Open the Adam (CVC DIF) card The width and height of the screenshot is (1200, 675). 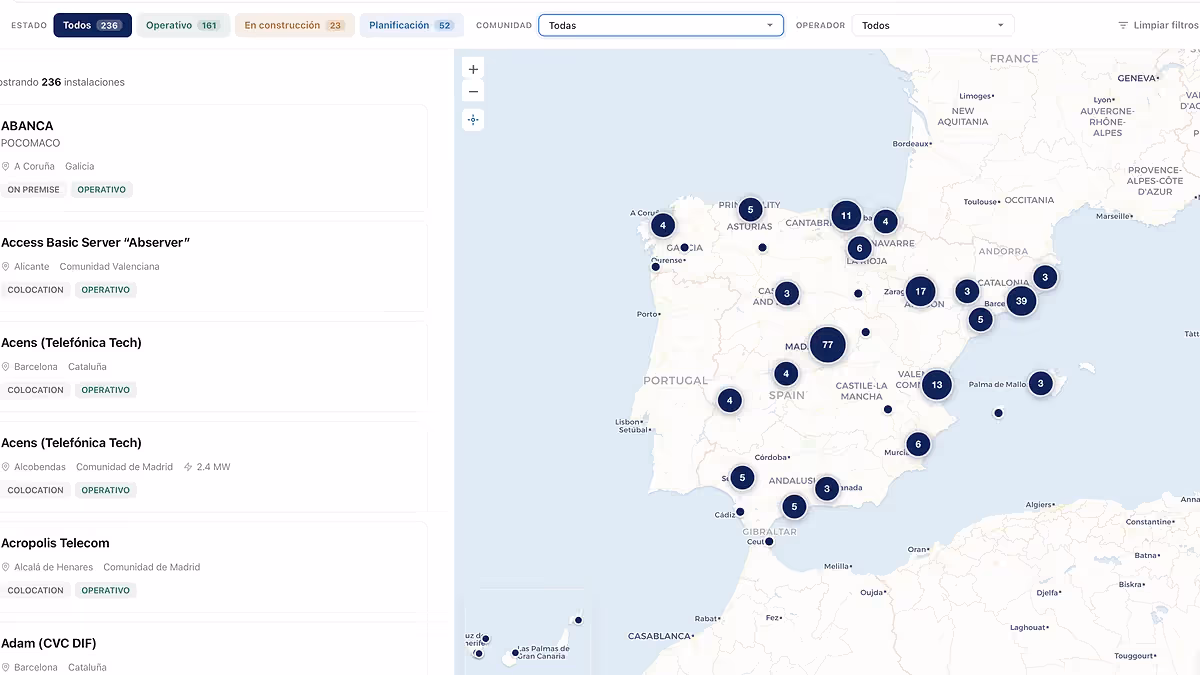click(x=214, y=649)
